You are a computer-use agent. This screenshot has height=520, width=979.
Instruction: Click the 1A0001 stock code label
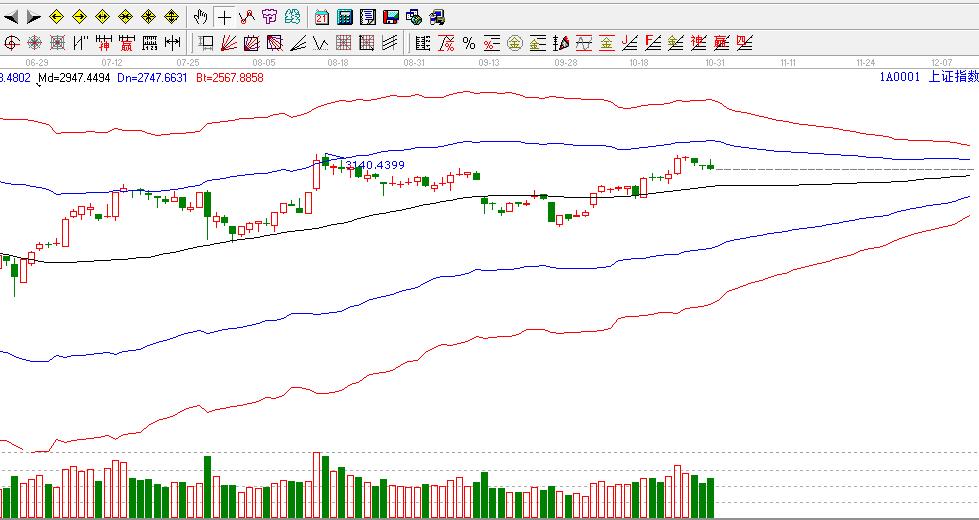click(x=899, y=77)
